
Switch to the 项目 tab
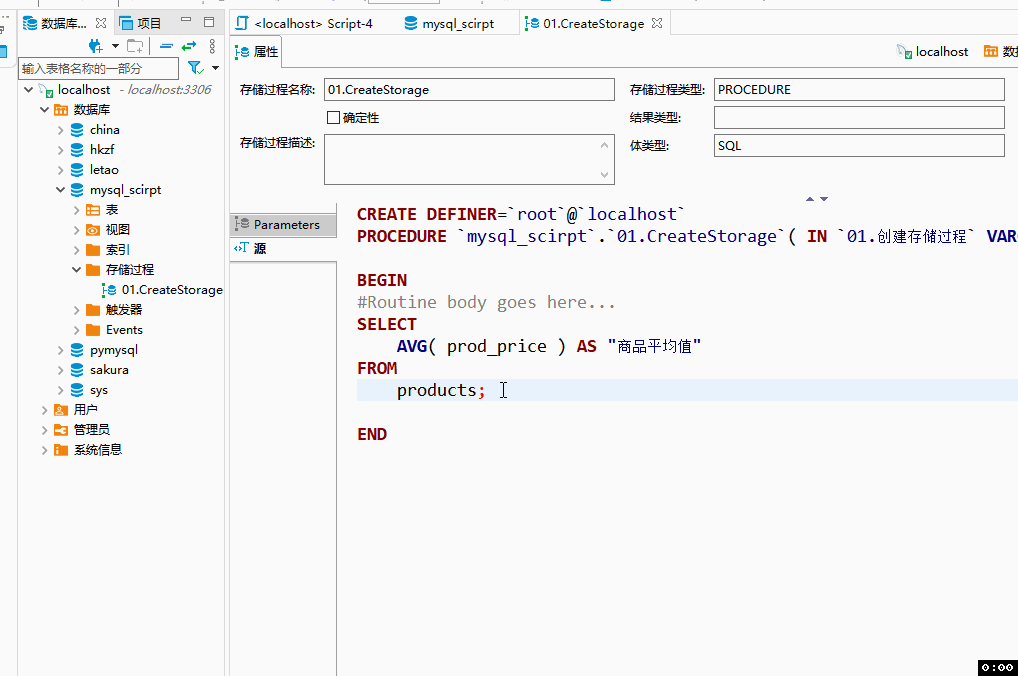pos(141,23)
